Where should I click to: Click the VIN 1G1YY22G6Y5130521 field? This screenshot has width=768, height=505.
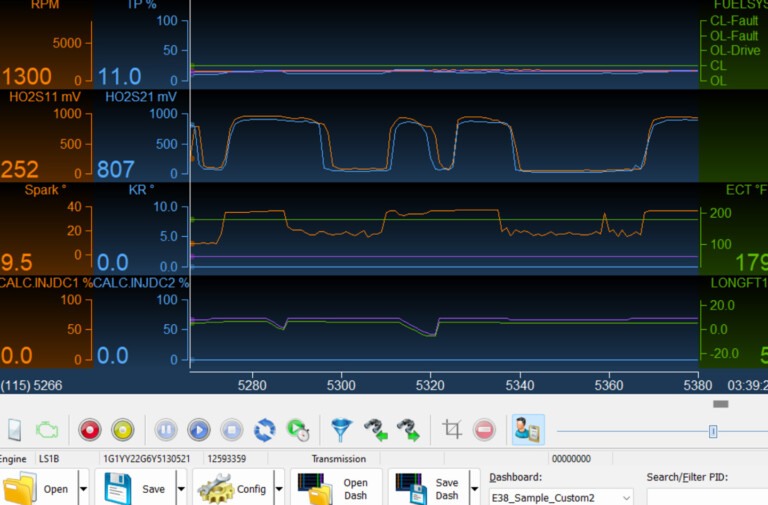(x=146, y=459)
